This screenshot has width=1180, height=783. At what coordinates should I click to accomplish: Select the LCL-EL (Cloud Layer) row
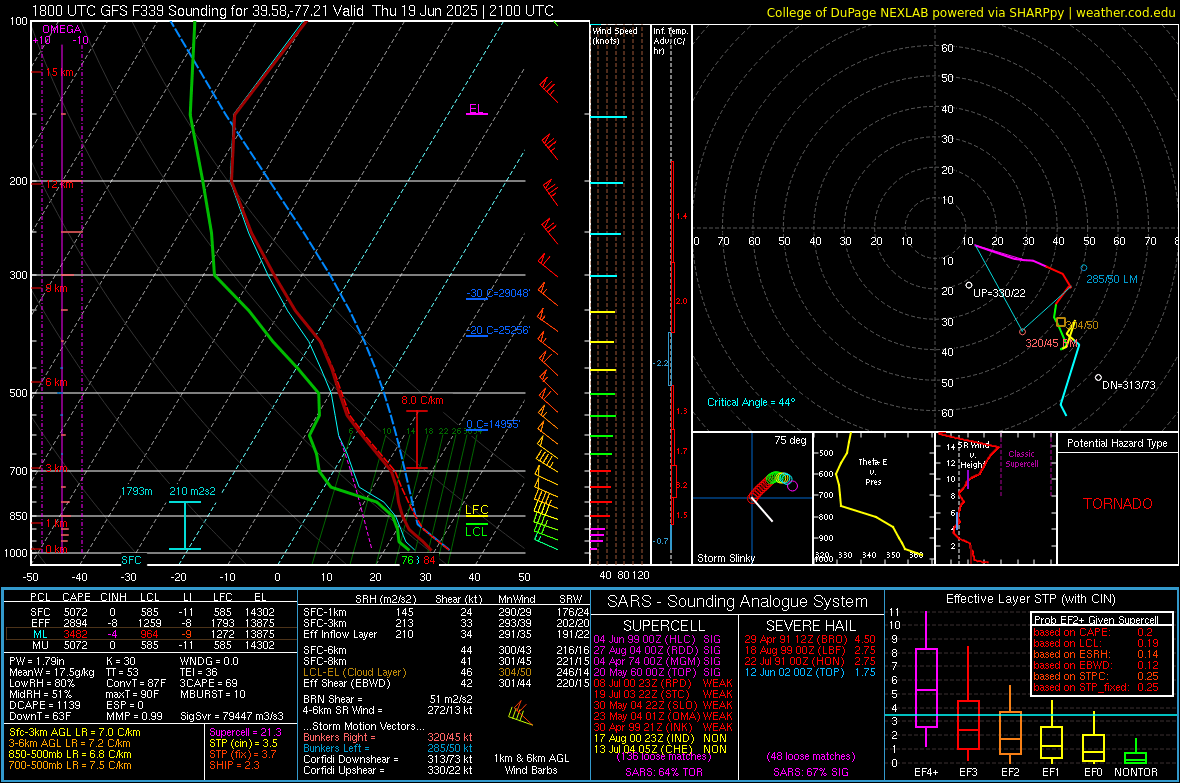(x=446, y=672)
